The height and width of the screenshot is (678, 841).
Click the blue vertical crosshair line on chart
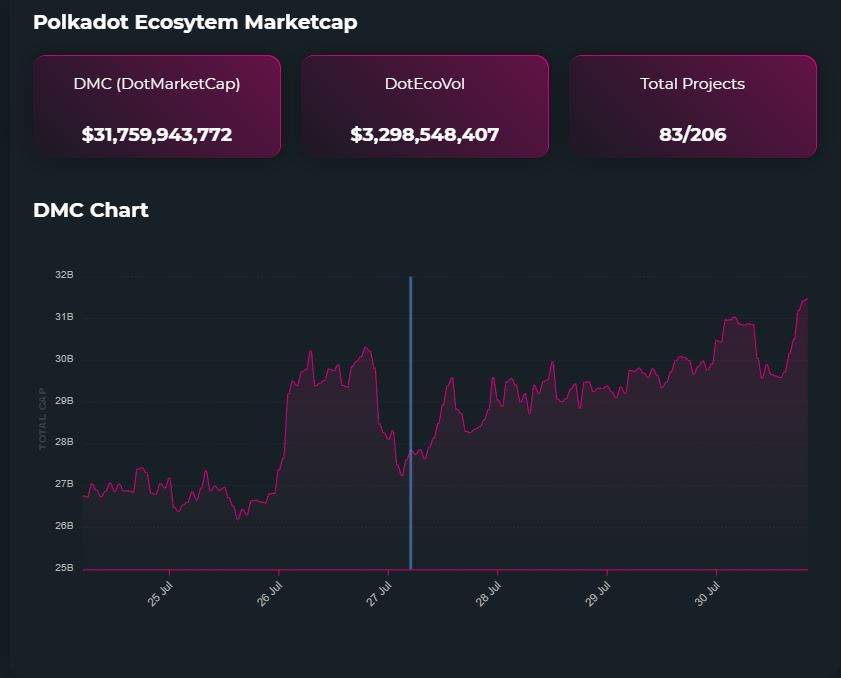pyautogui.click(x=411, y=423)
